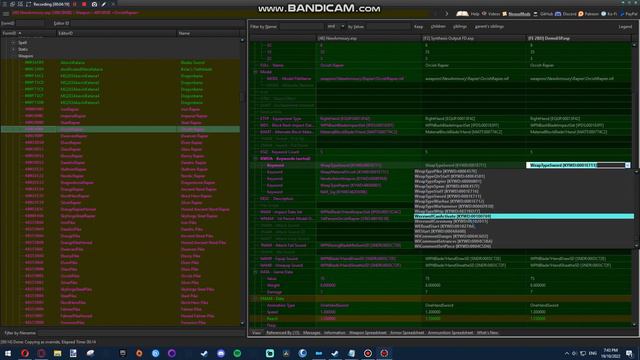Toggle the children filter checkbox
The width and height of the screenshot is (640, 360).
coord(438,27)
